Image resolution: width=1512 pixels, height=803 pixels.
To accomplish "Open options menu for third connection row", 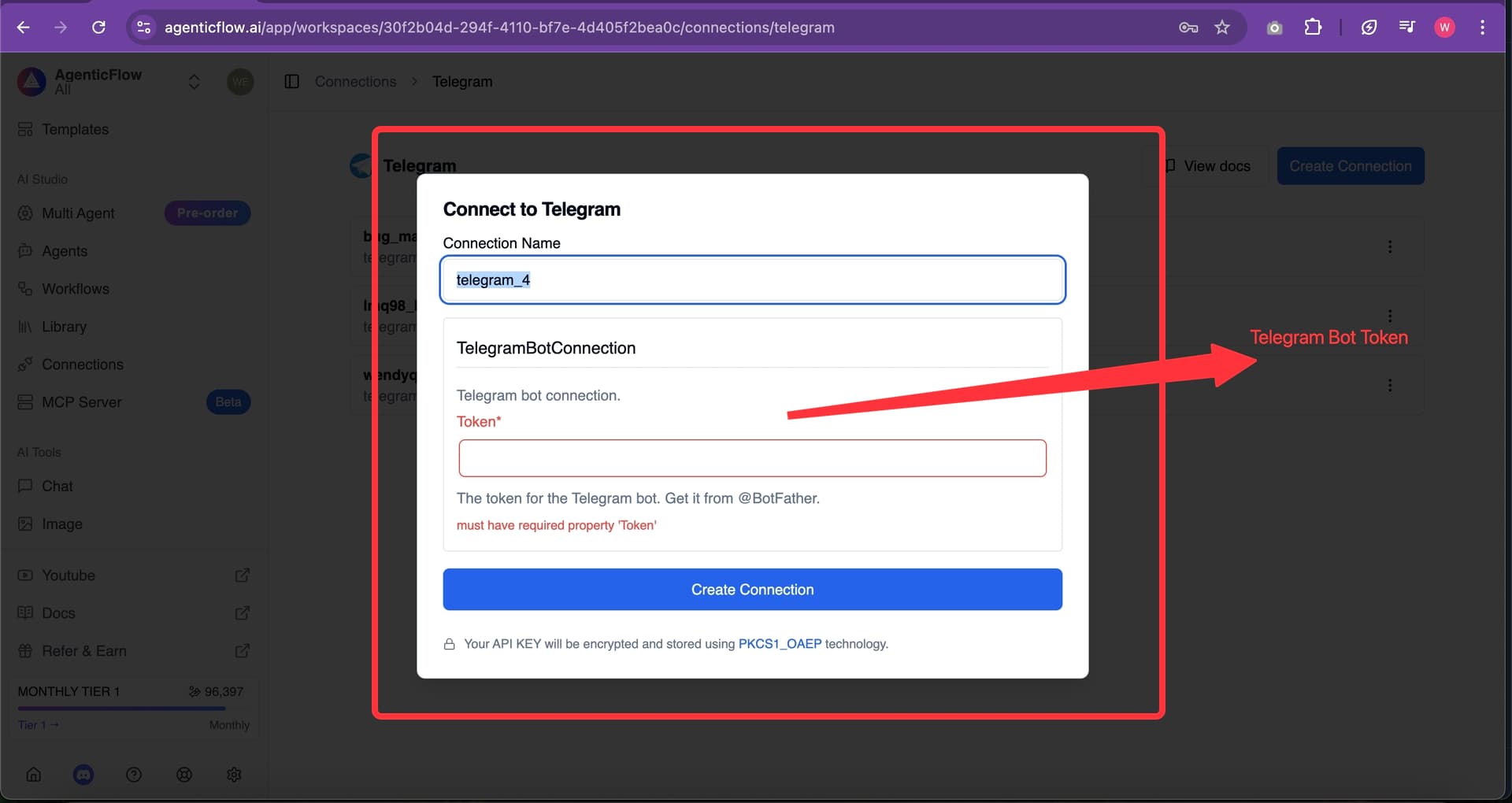I will [x=1390, y=385].
